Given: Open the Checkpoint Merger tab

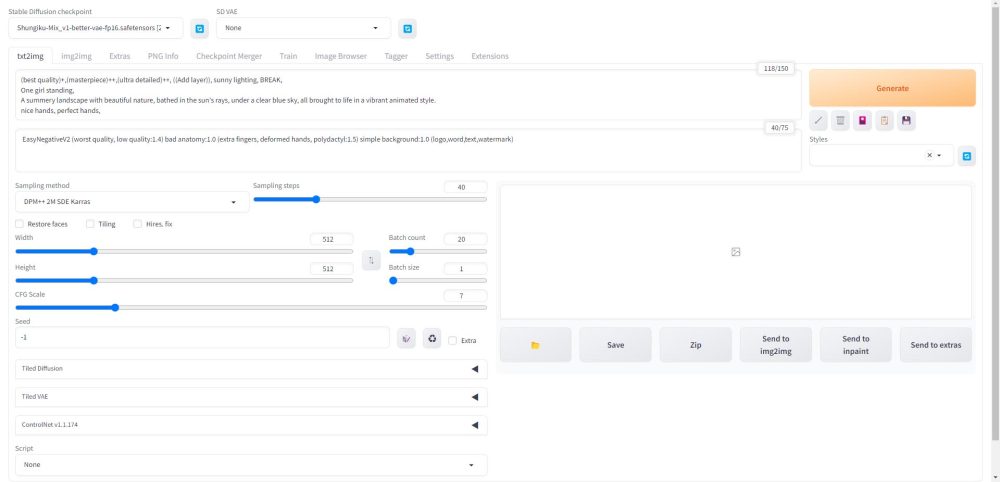Looking at the screenshot, I should point(229,56).
